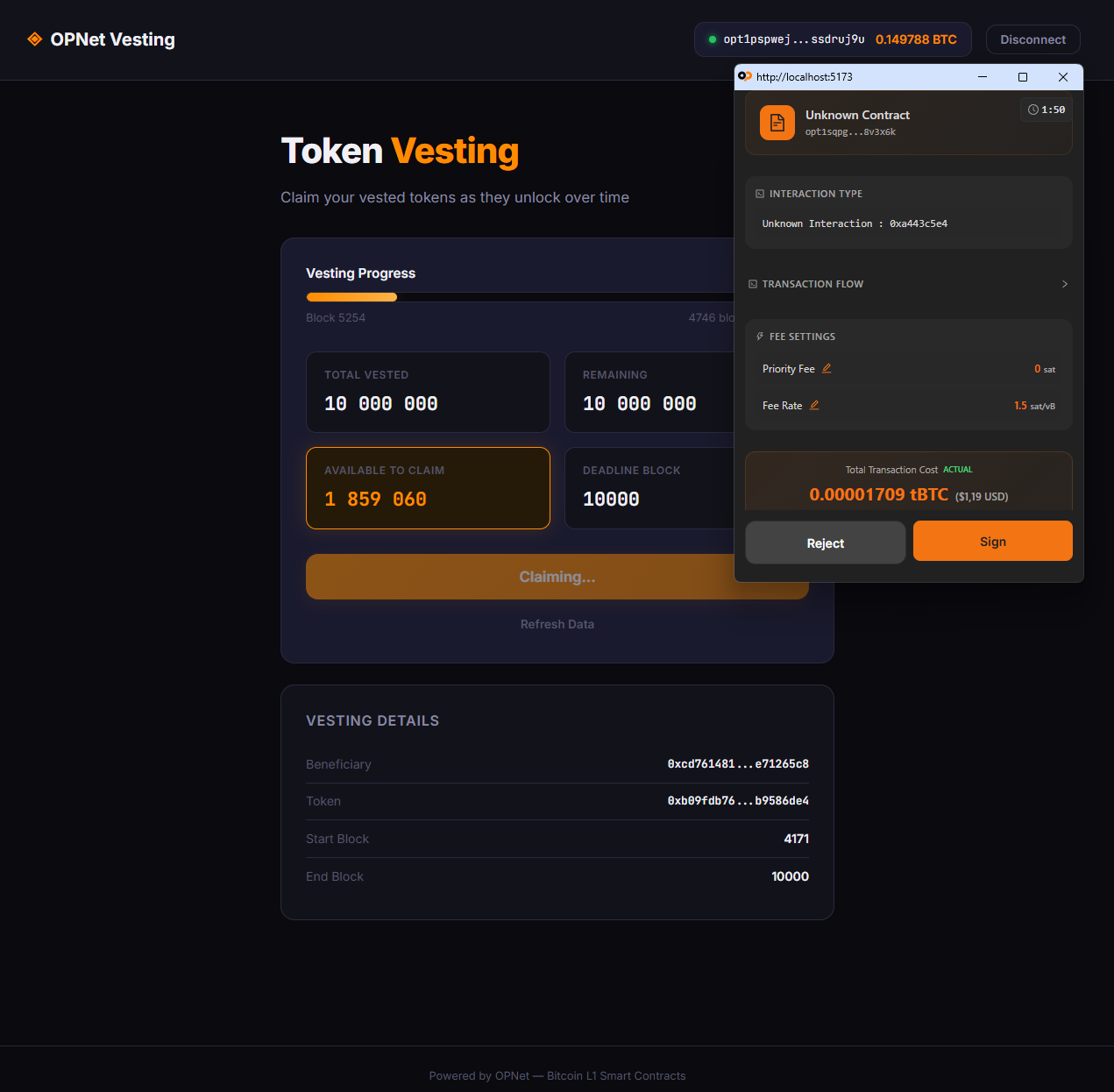Viewport: 1114px width, 1092px height.
Task: Click the VESTING DETAILS heading
Action: click(373, 720)
